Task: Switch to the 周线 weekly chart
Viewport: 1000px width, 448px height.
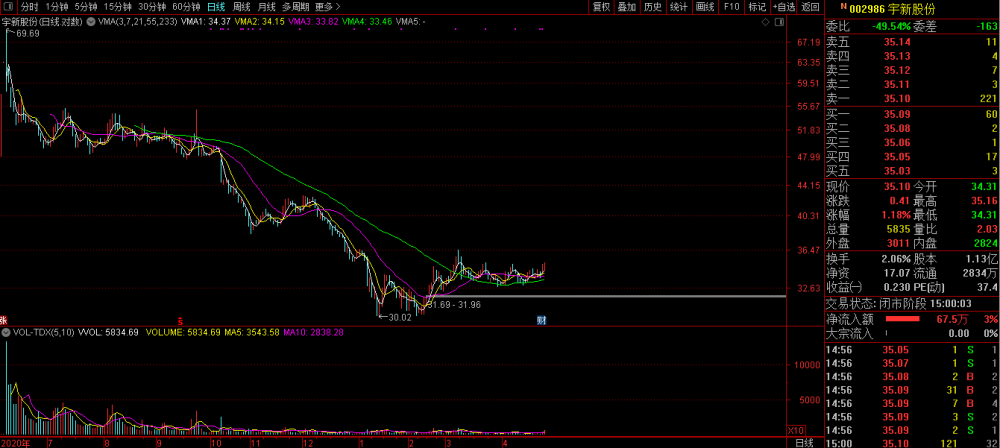Action: click(x=242, y=7)
